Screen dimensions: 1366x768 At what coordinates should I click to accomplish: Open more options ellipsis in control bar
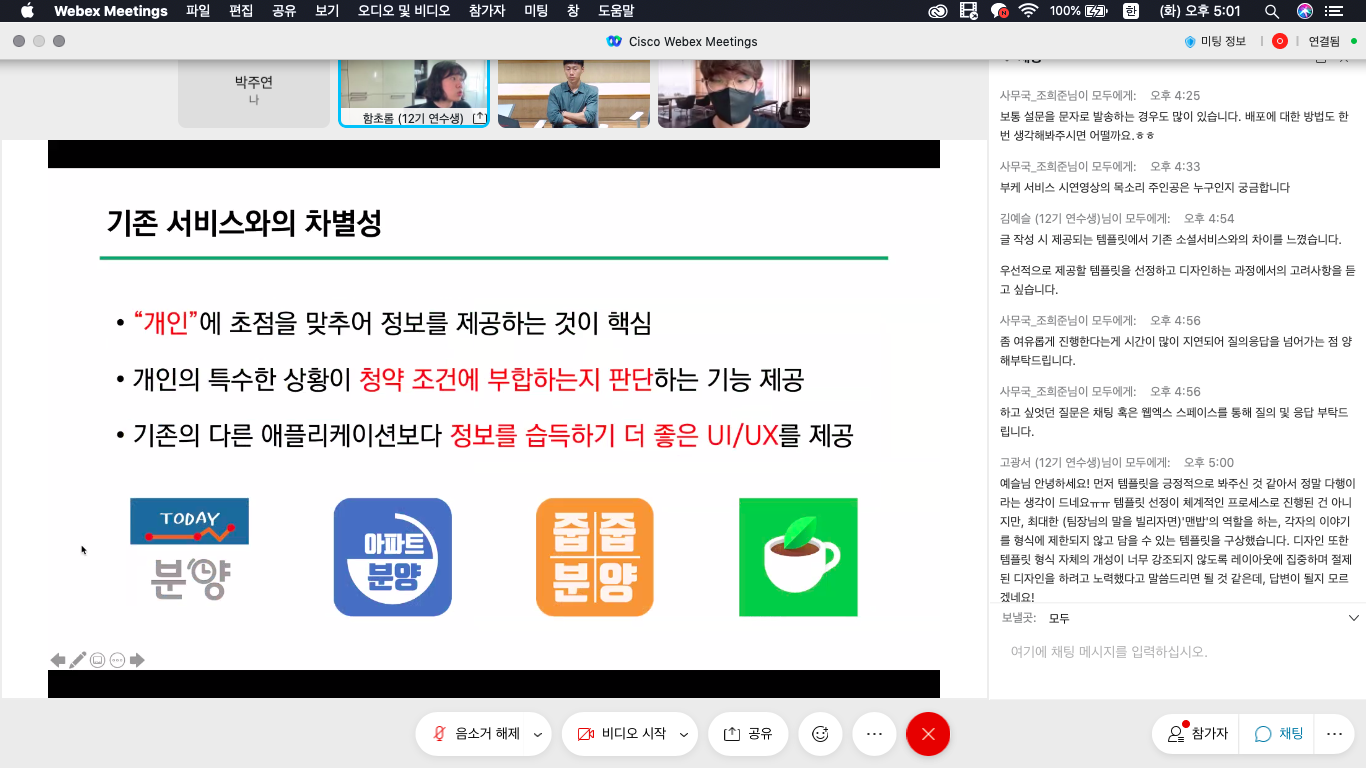click(874, 734)
